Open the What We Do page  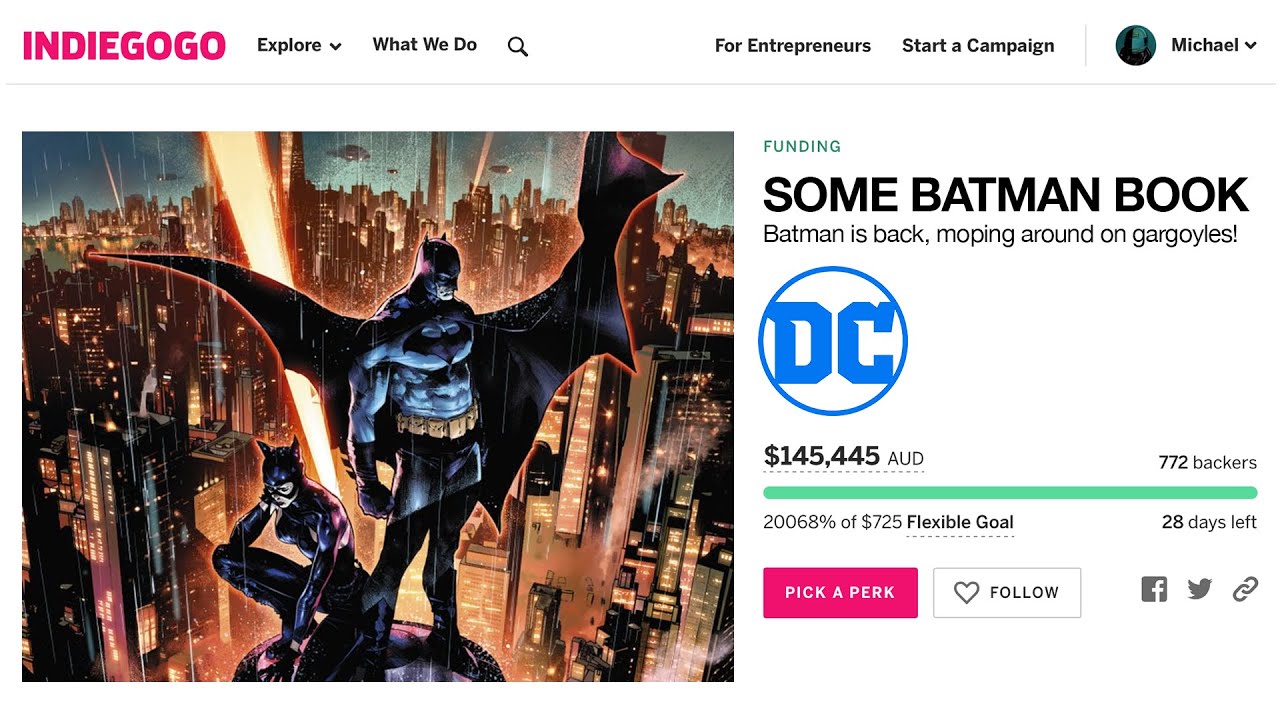coord(424,45)
